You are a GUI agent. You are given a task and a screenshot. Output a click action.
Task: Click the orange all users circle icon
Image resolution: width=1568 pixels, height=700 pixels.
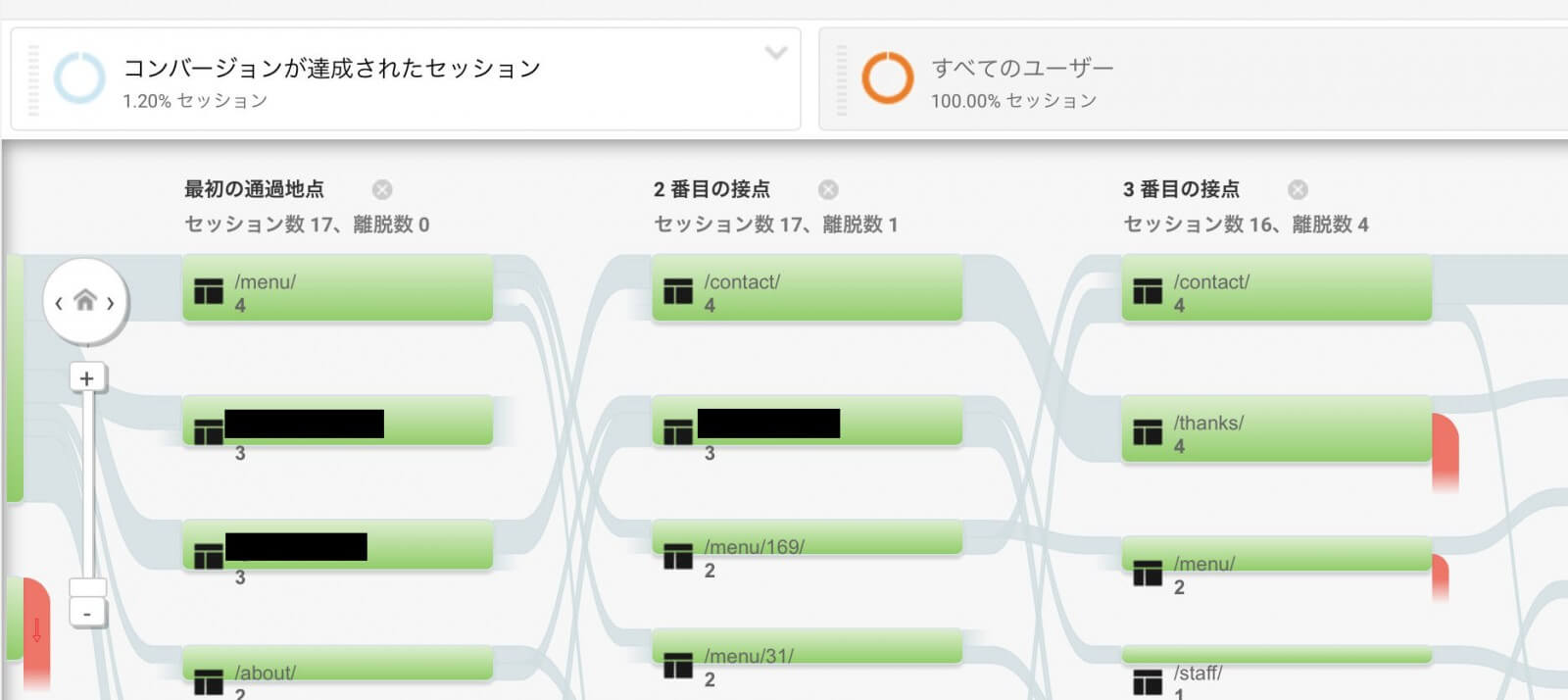[x=887, y=78]
